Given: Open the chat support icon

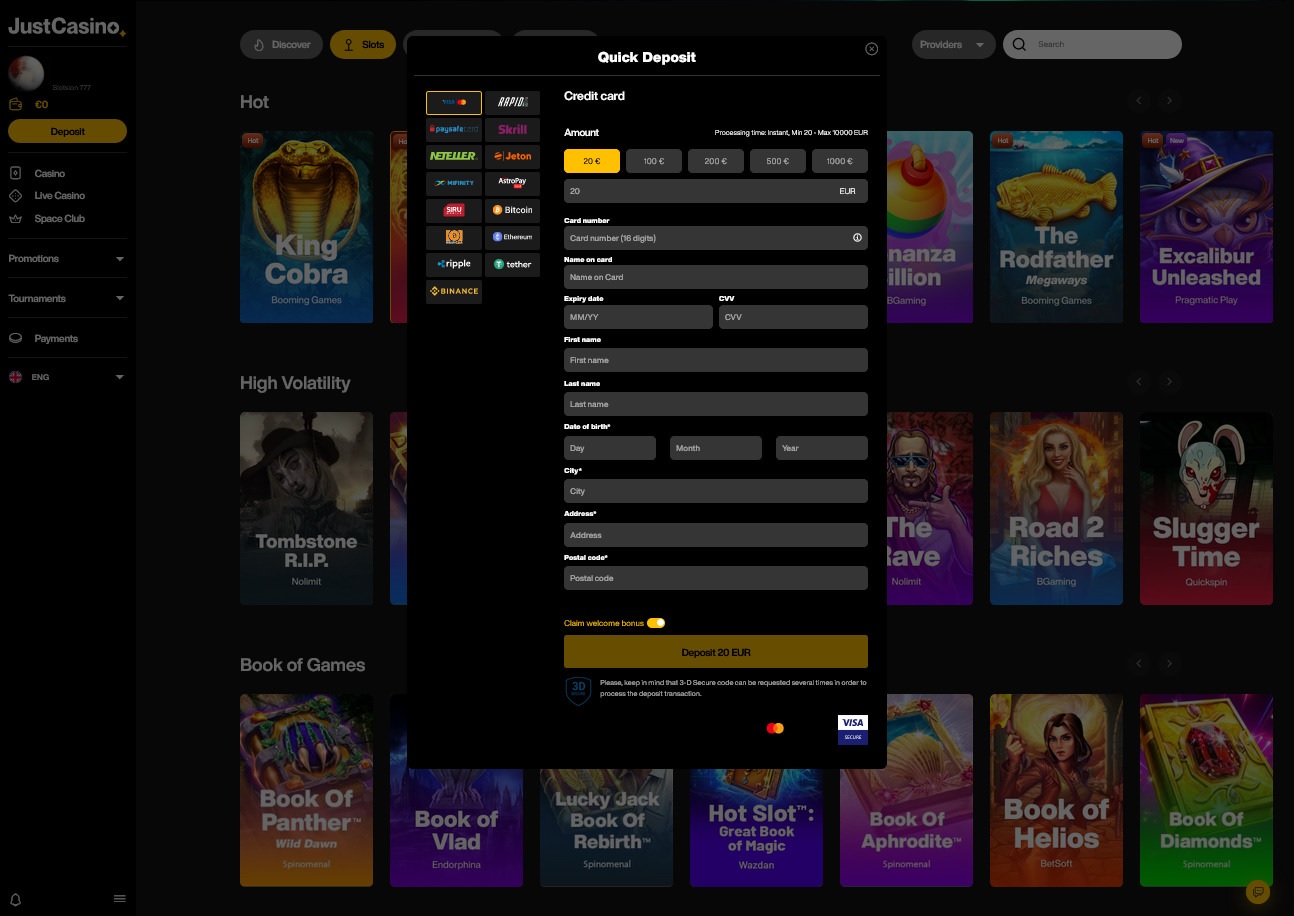Looking at the screenshot, I should click(x=1257, y=891).
